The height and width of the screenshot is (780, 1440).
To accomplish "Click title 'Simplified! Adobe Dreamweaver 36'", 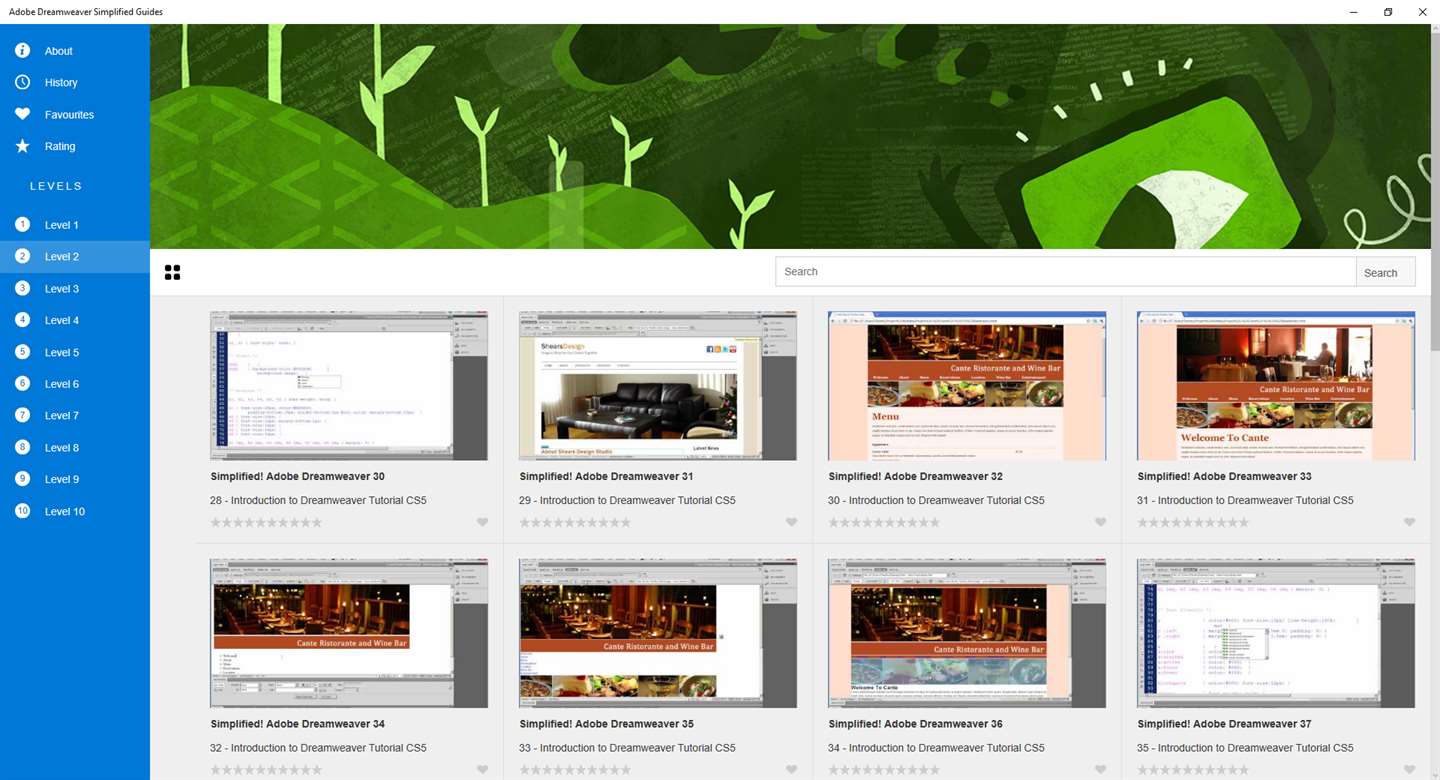I will [x=916, y=724].
